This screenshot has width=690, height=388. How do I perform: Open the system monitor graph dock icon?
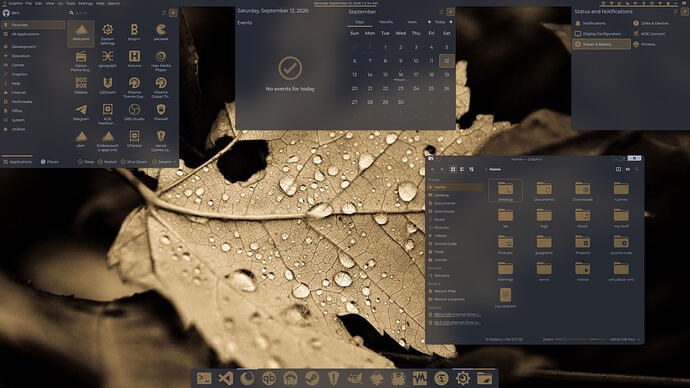pos(419,378)
